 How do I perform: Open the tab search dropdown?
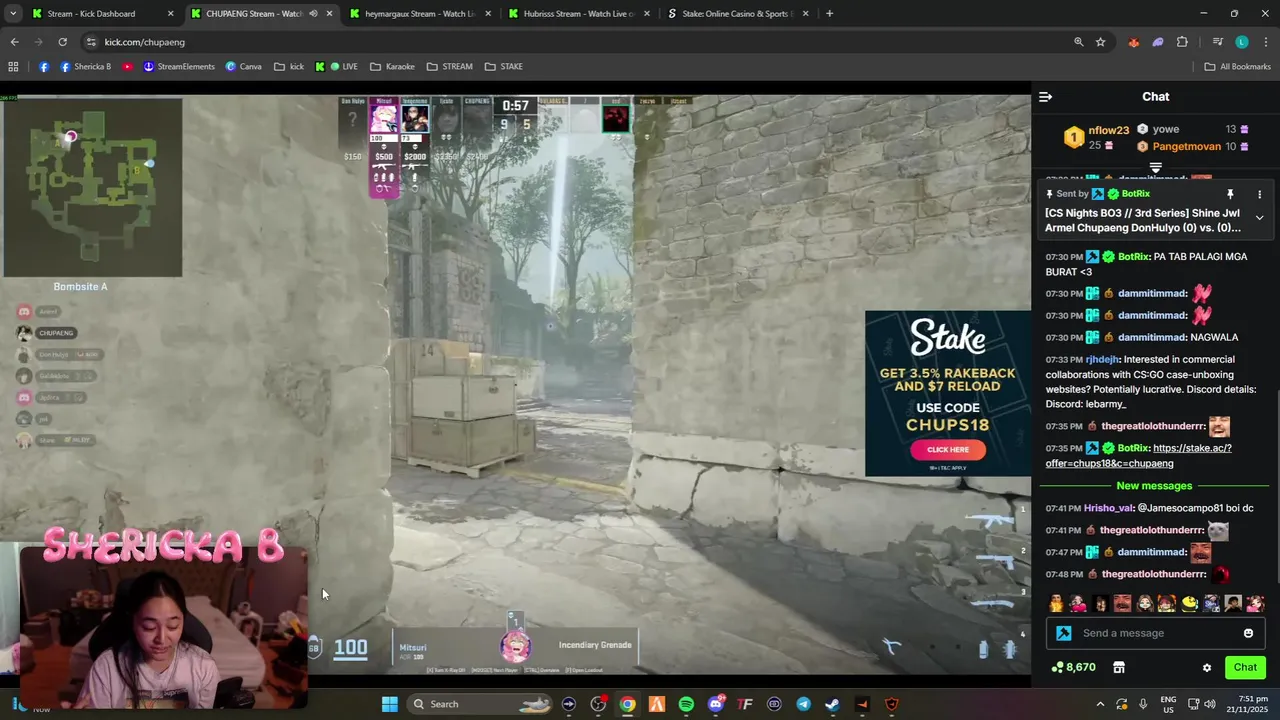point(12,14)
